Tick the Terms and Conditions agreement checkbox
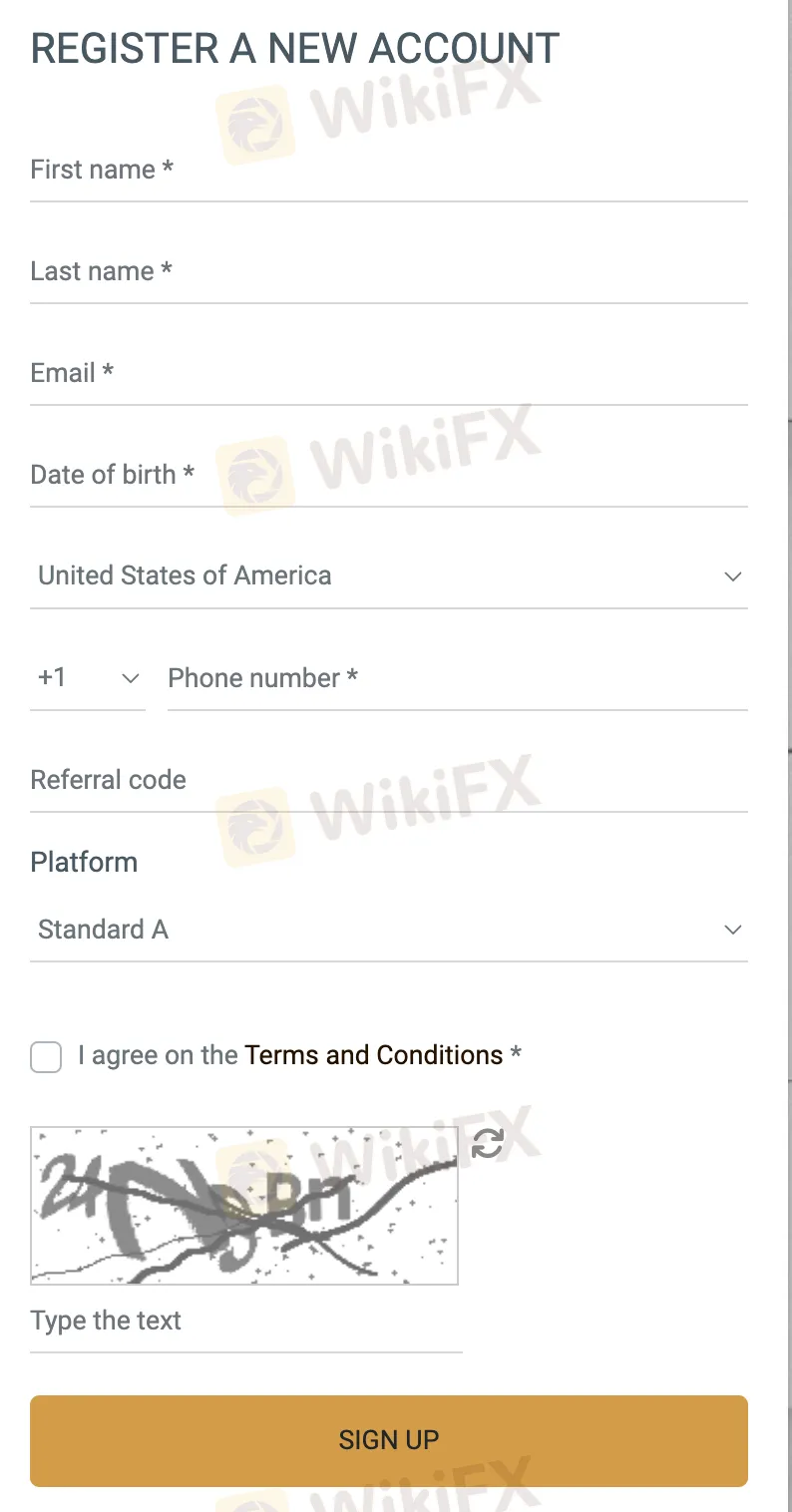 46,1057
